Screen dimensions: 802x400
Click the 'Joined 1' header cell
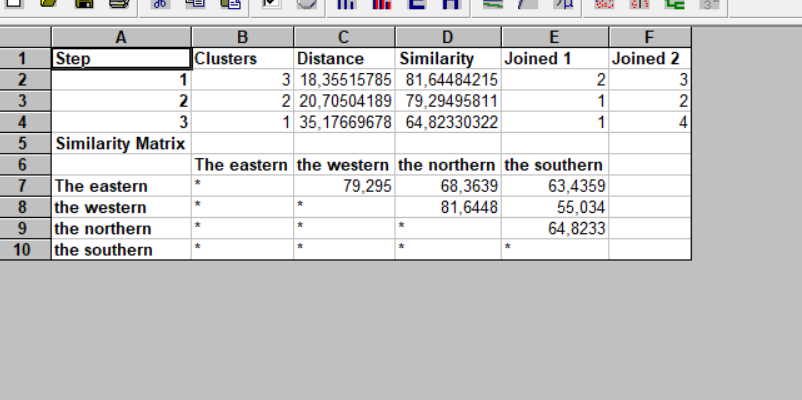tap(555, 58)
